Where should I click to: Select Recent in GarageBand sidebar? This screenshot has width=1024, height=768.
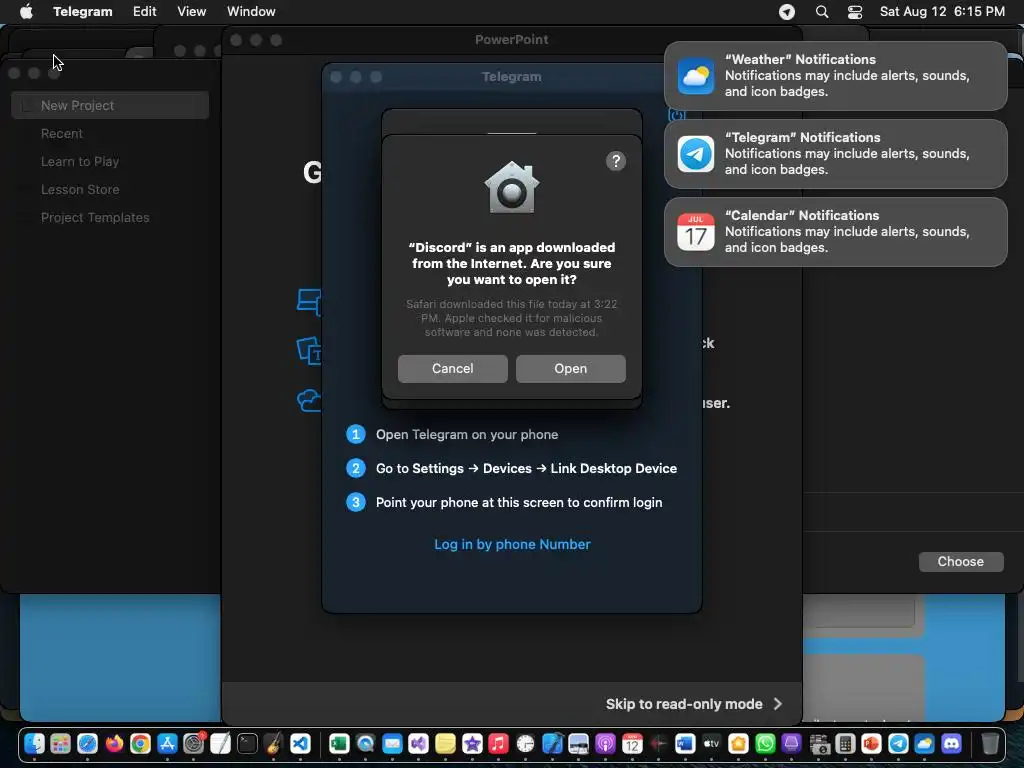pos(61,133)
